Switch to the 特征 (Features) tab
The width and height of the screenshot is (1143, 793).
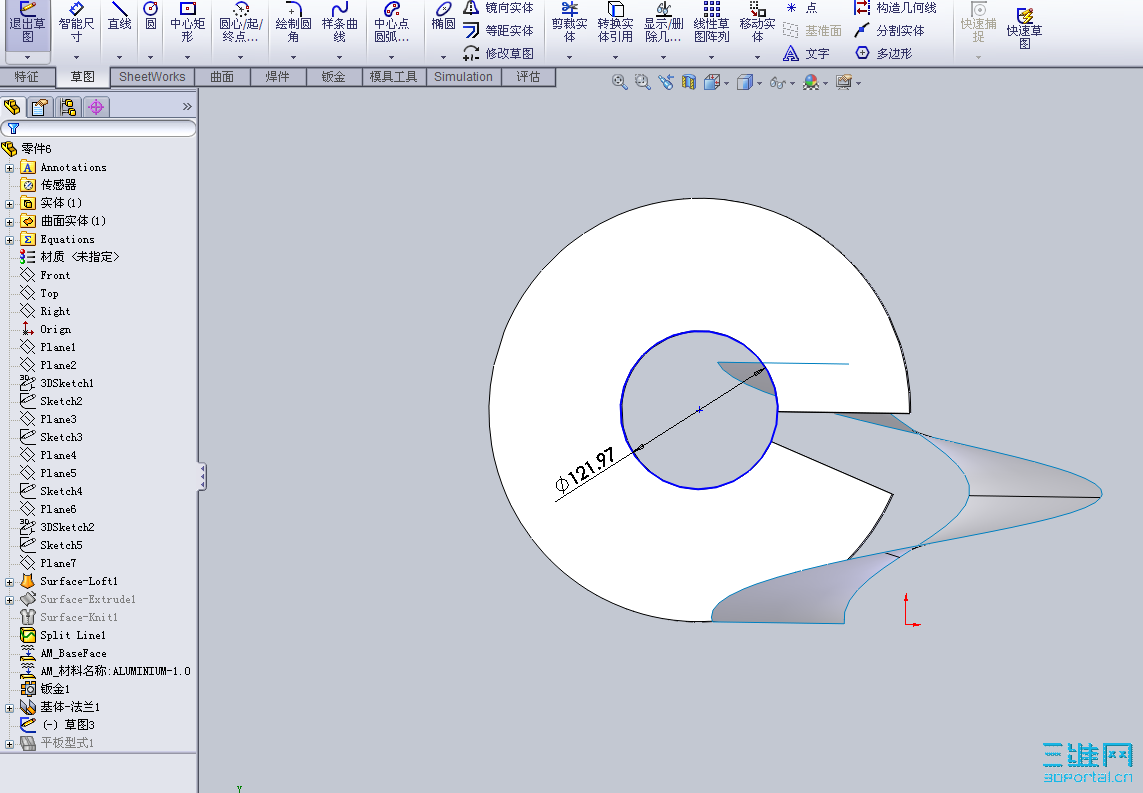pyautogui.click(x=27, y=77)
